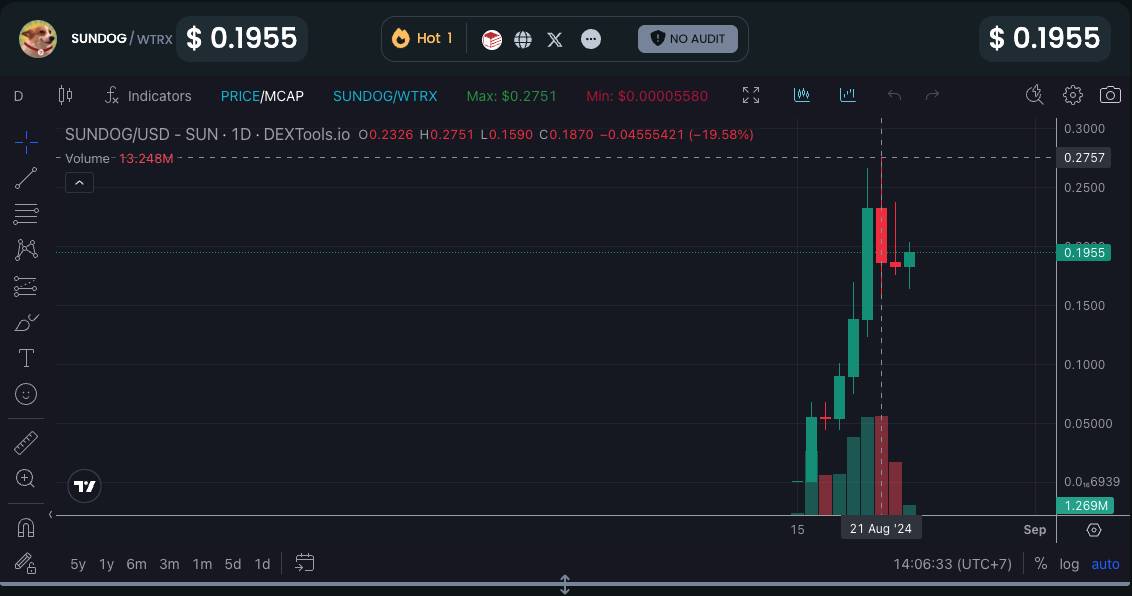Click the 21 Aug '24 date marker

click(881, 529)
